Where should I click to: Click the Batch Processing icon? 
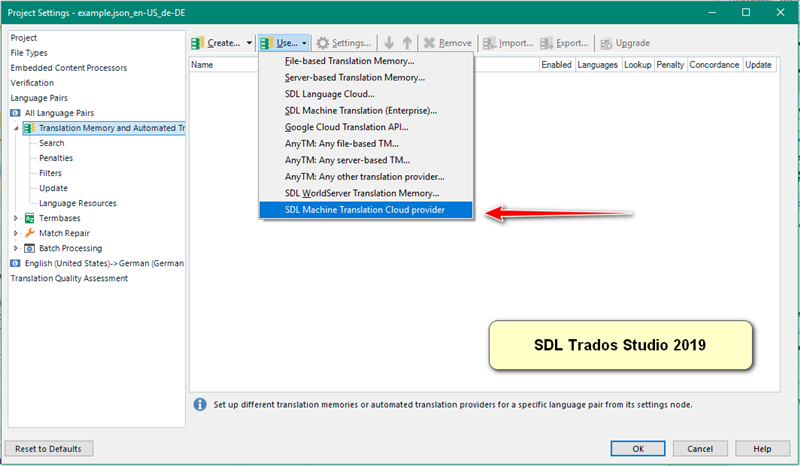[30, 248]
